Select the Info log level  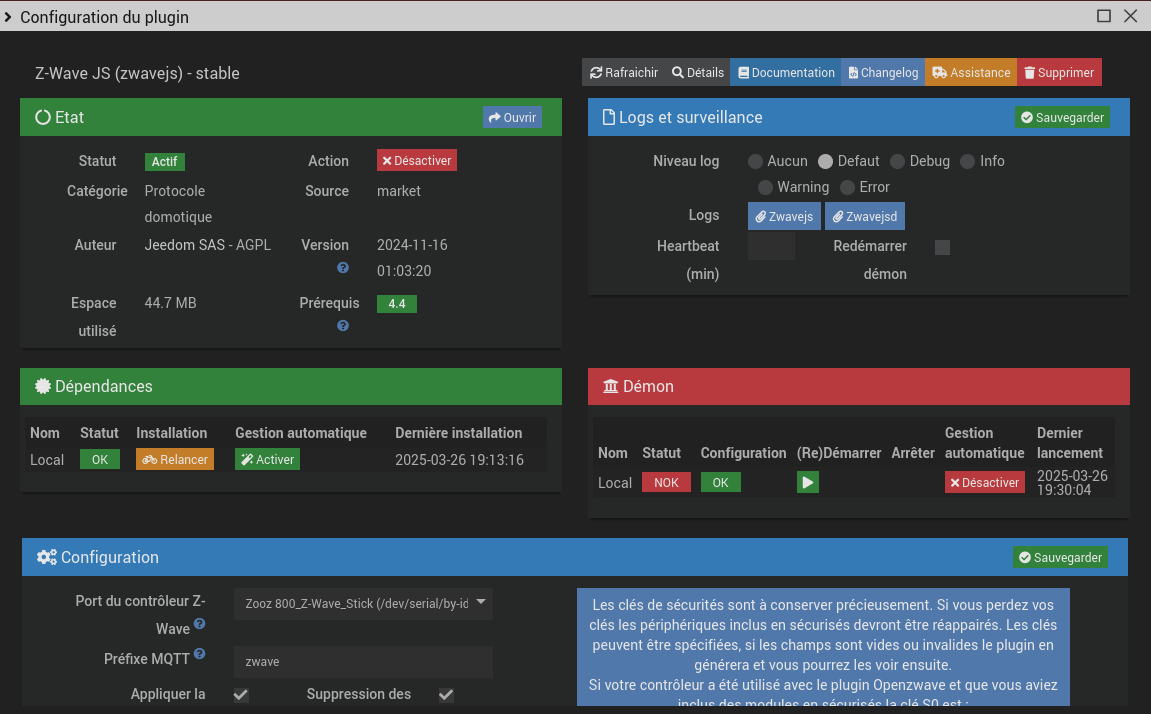click(967, 161)
